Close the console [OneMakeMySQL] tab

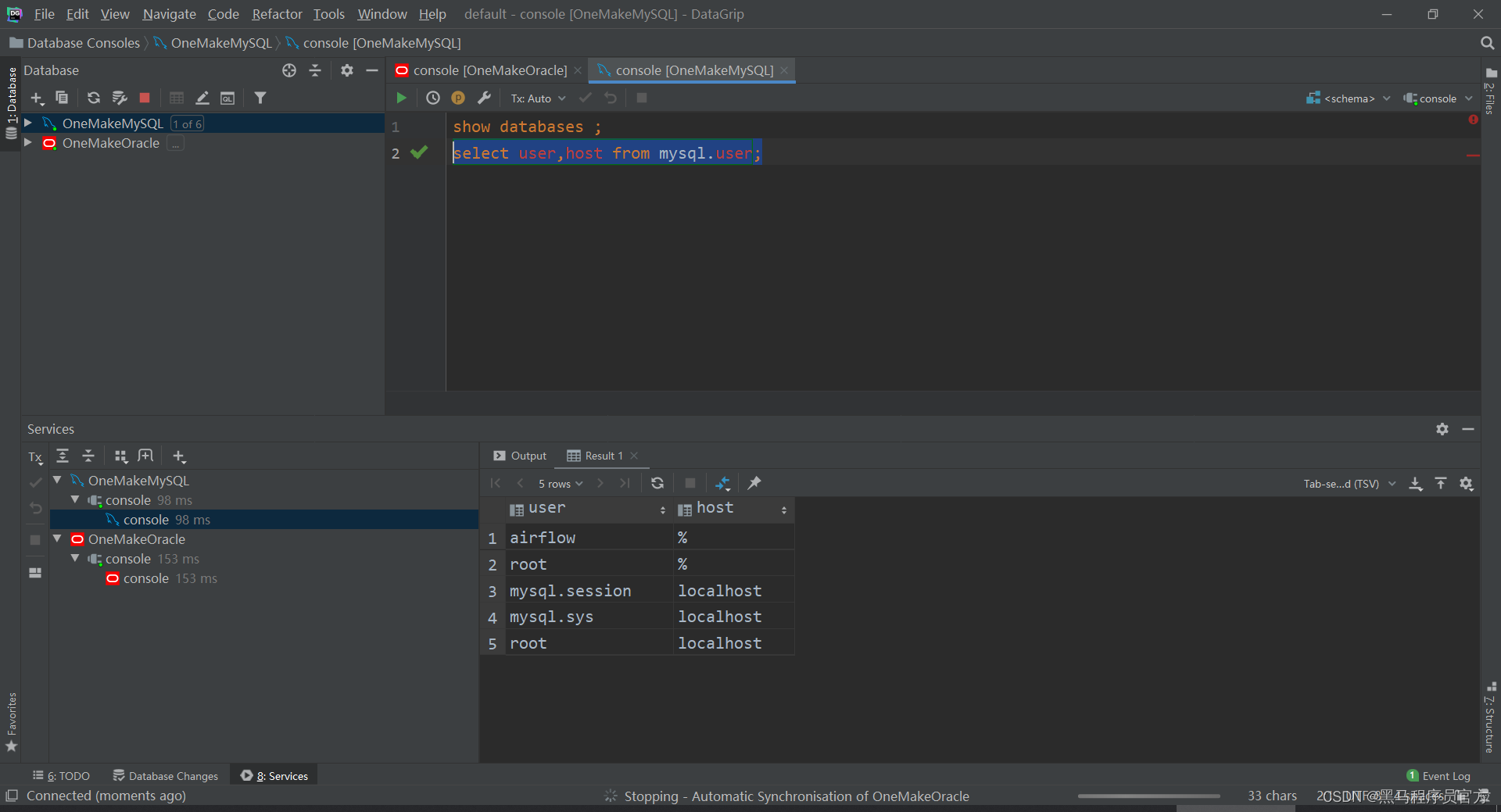pyautogui.click(x=784, y=70)
